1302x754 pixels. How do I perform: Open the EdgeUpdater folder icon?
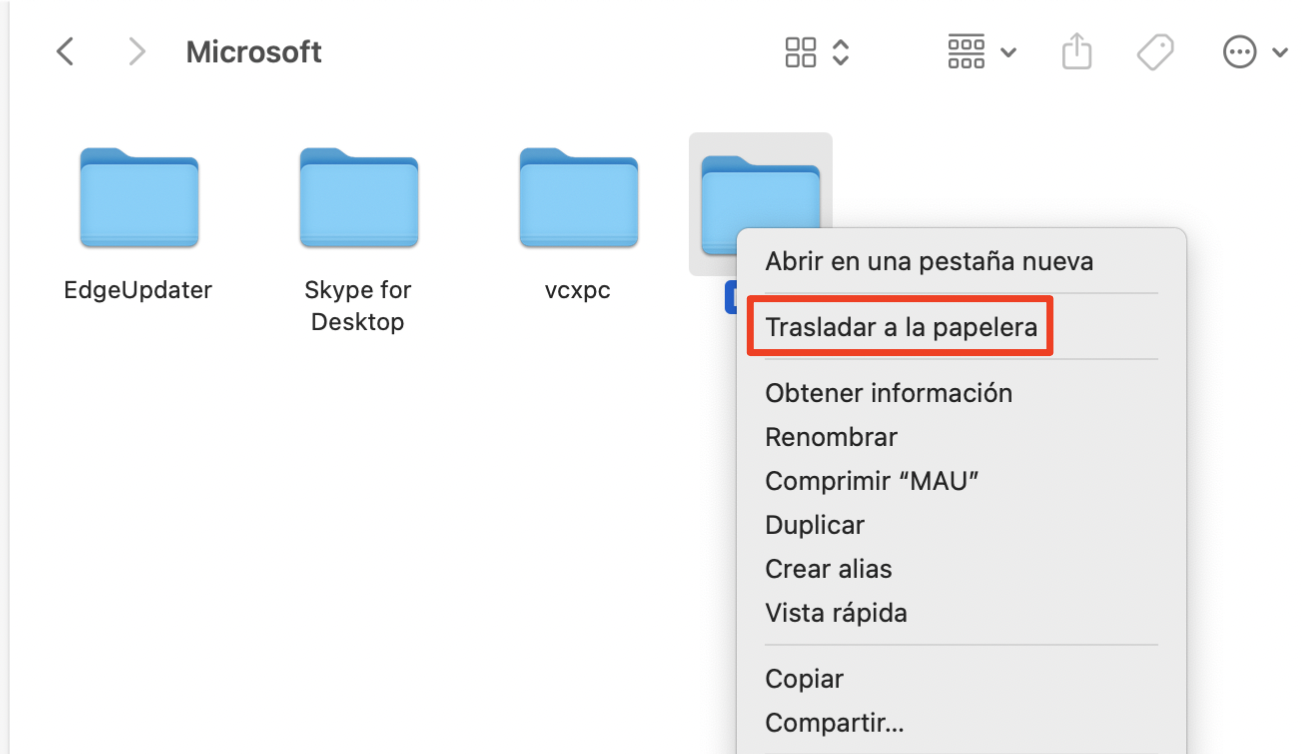point(137,197)
